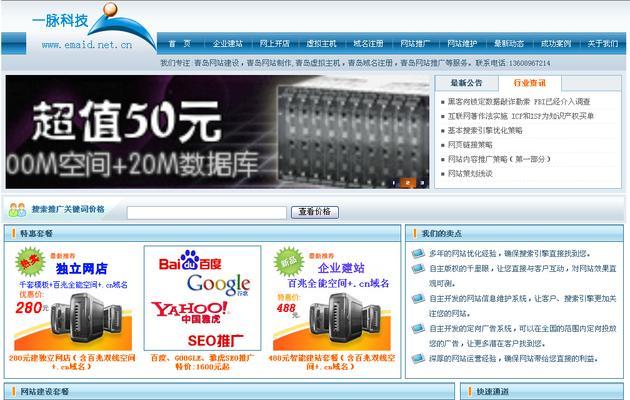View 最新动态 in the navigation bar

[x=509, y=43]
